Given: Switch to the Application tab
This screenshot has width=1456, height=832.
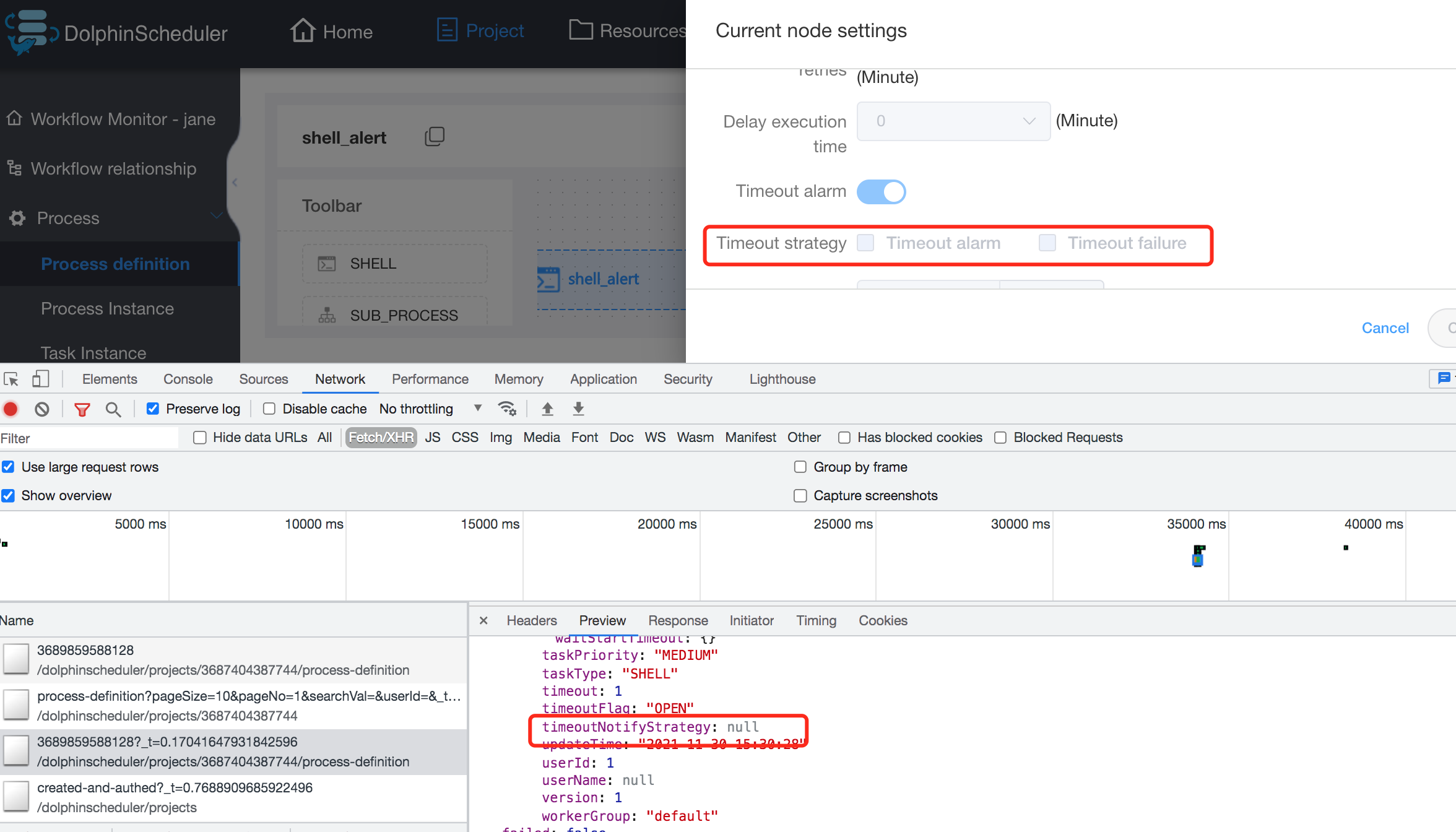Looking at the screenshot, I should coord(604,379).
